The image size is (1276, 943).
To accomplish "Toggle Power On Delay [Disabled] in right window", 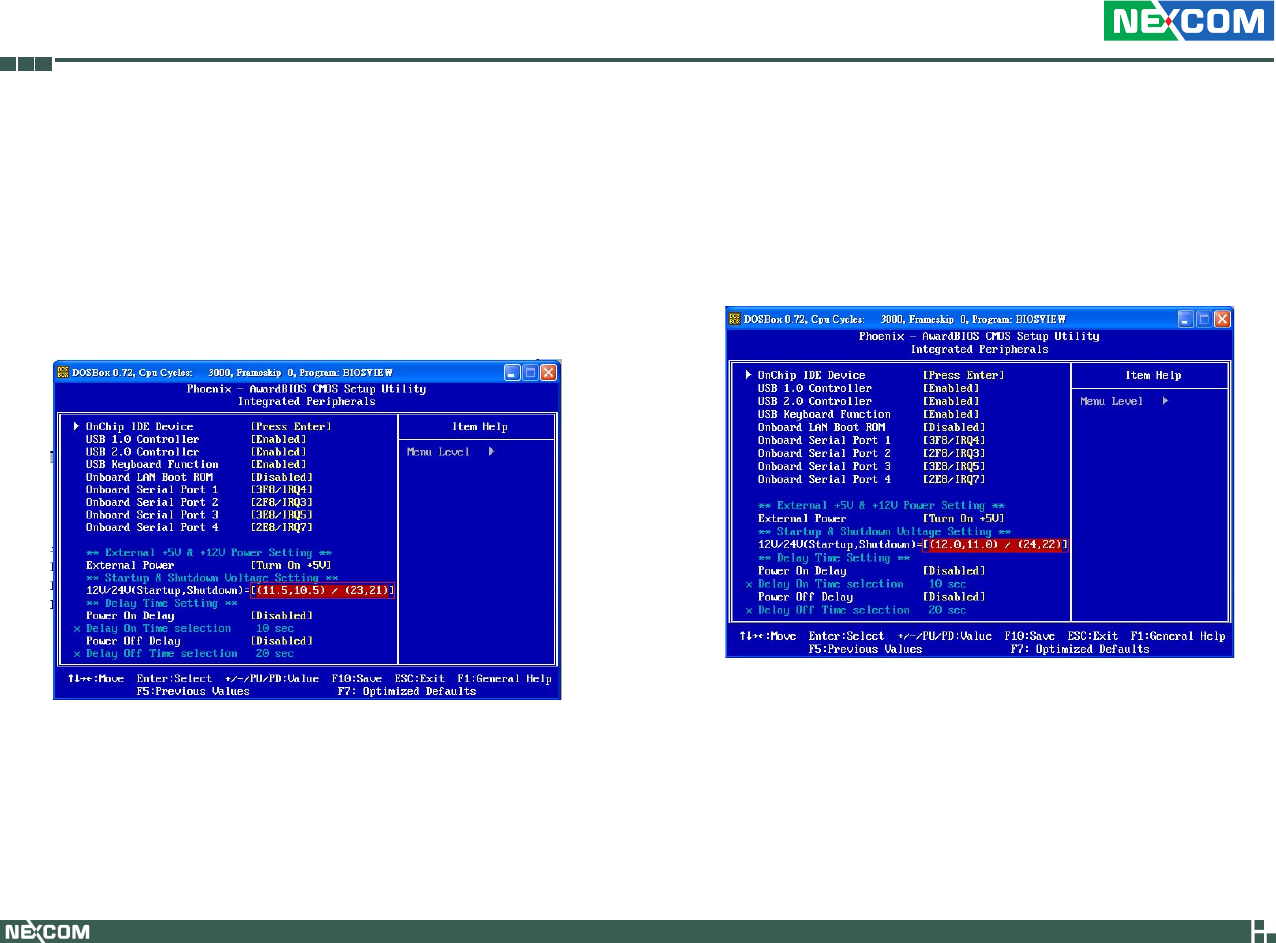I will [953, 571].
